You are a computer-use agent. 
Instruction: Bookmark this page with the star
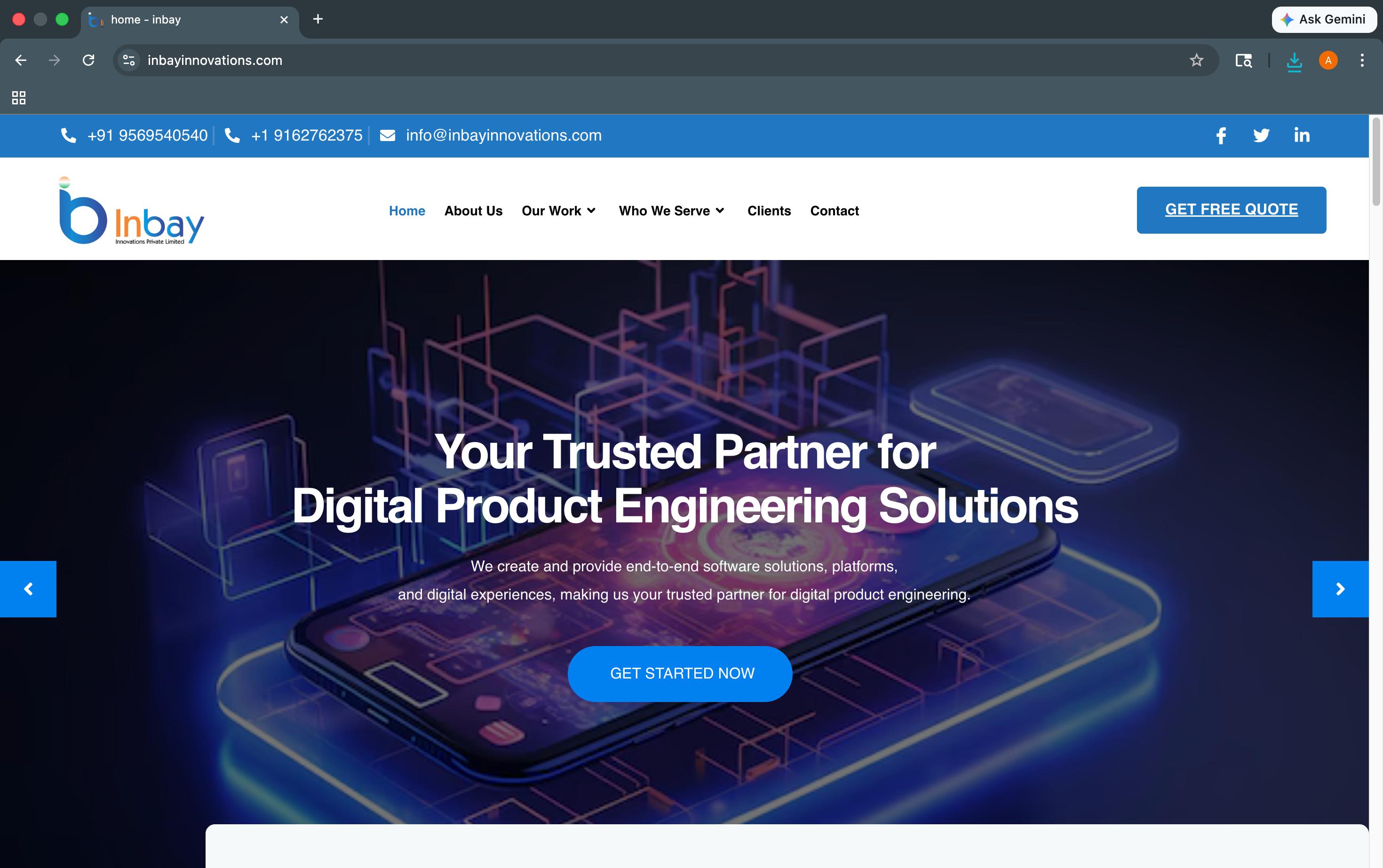(1196, 60)
